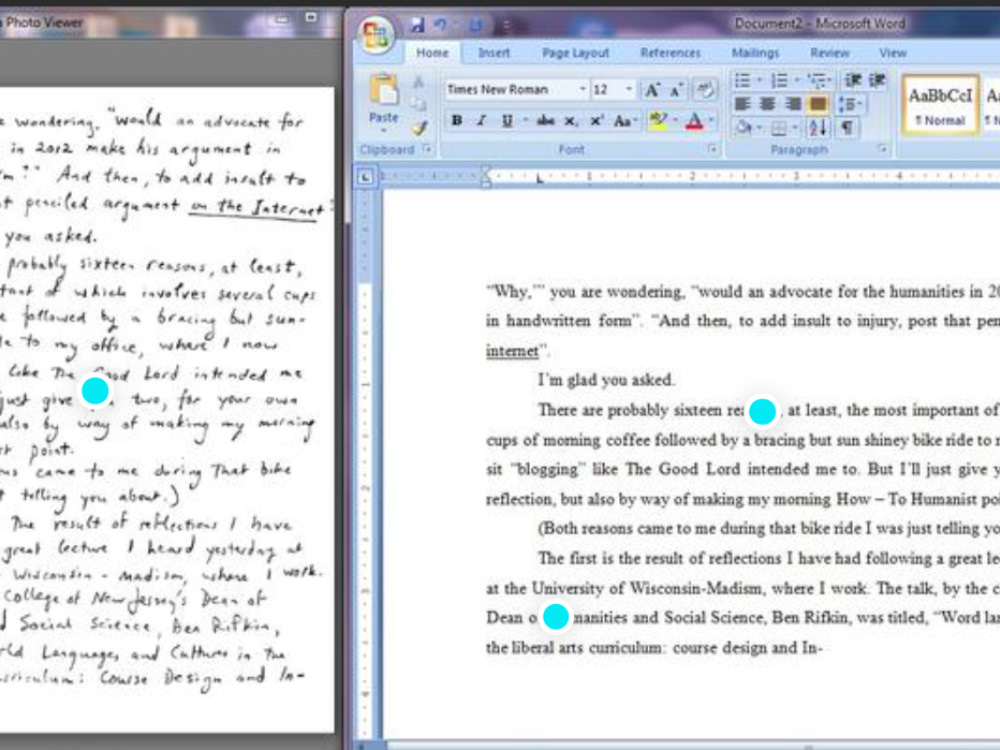Switch to the Home ribbon tab

click(432, 53)
